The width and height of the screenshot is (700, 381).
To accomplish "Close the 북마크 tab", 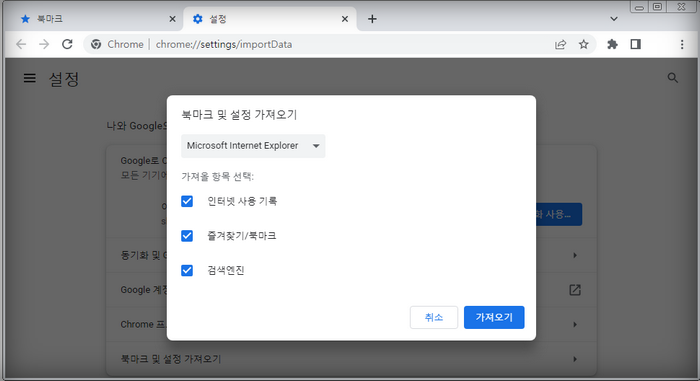I will [x=172, y=19].
